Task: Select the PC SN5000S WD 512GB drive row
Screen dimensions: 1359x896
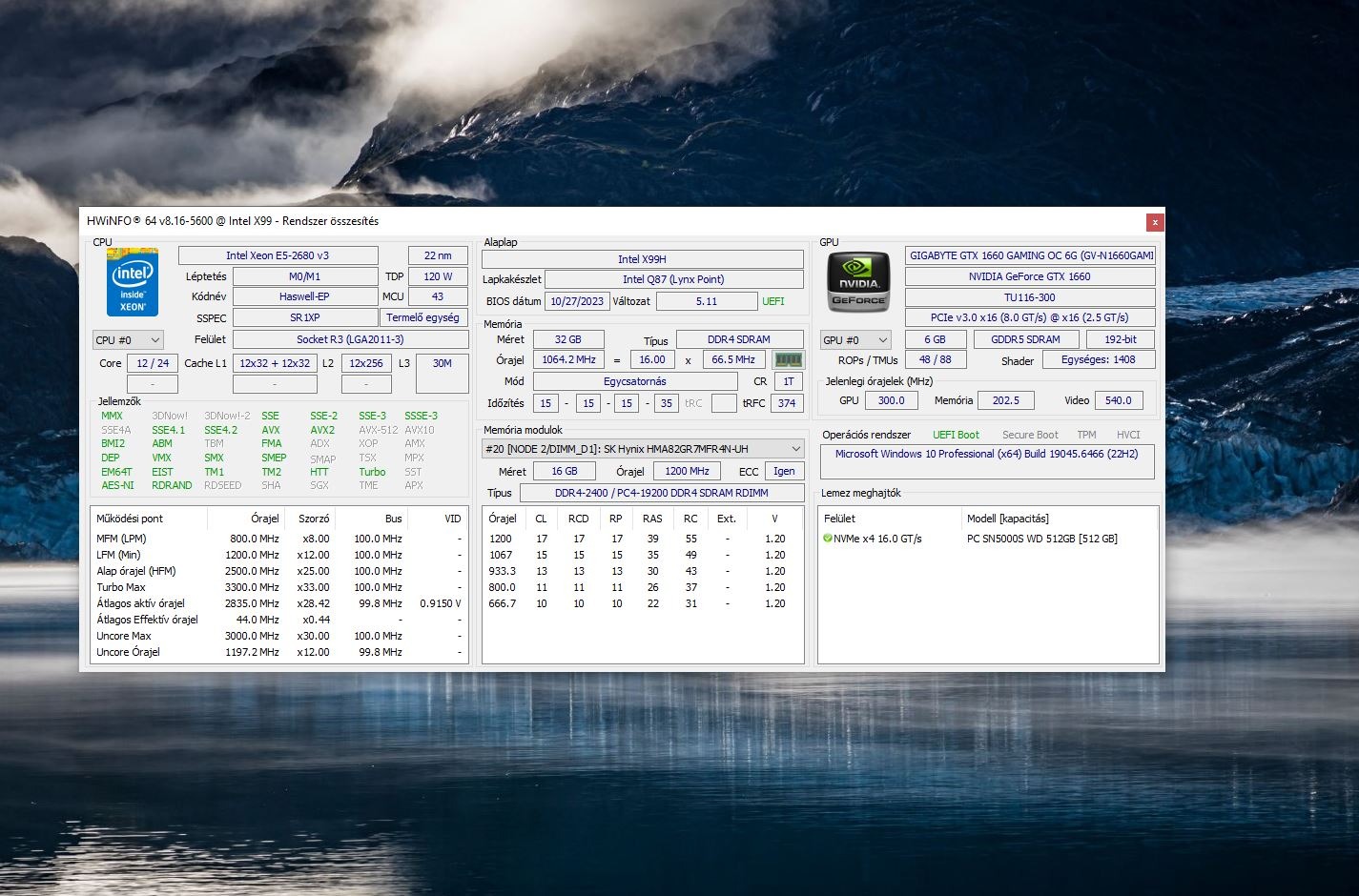Action: pyautogui.click(x=1041, y=539)
